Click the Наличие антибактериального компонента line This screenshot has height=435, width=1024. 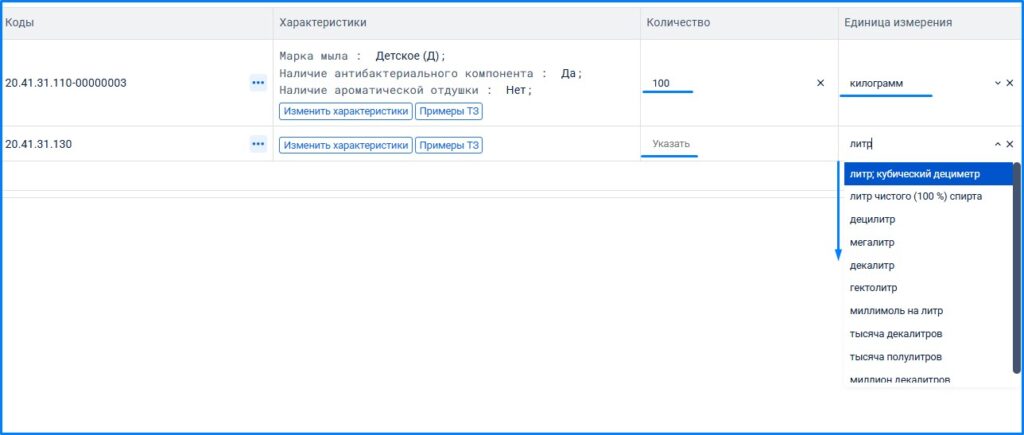tap(430, 73)
